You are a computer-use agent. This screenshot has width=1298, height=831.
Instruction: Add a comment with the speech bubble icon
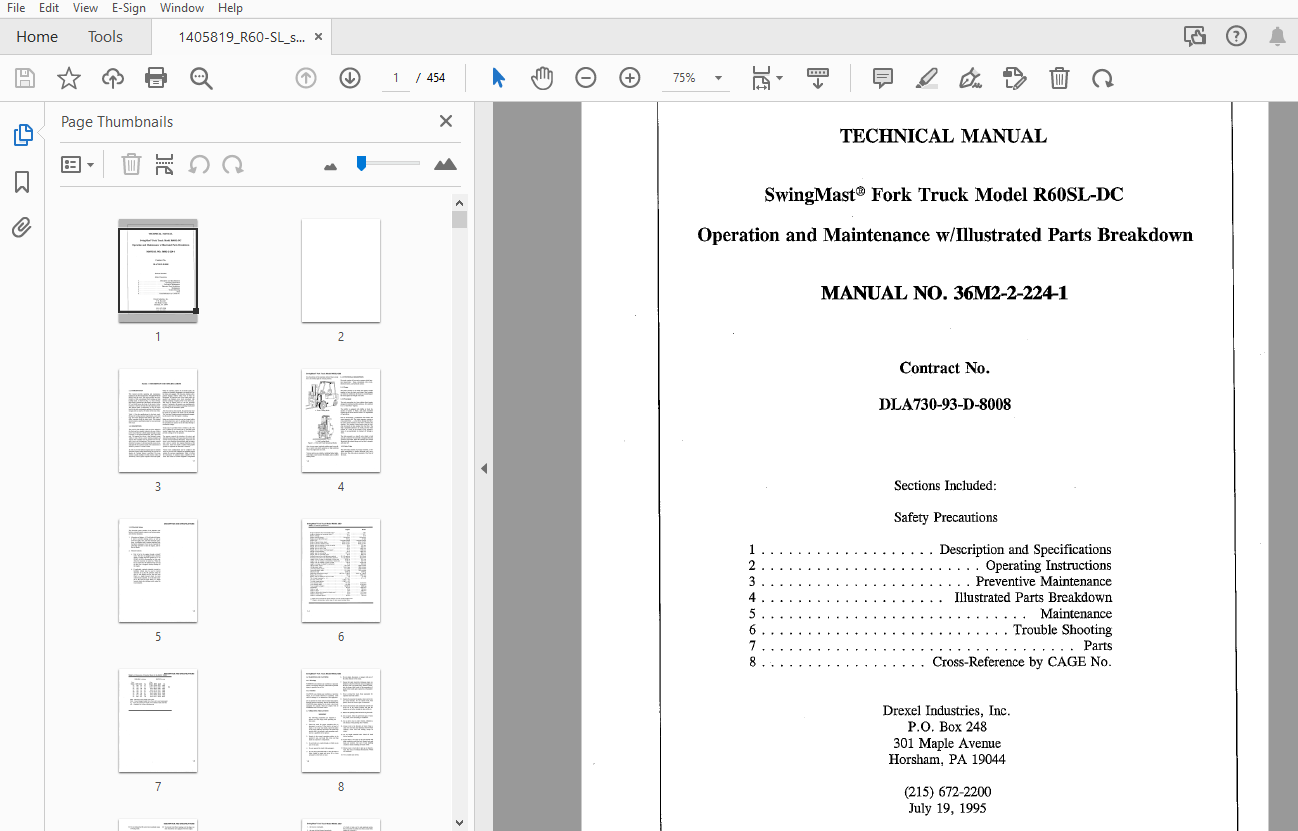point(883,78)
